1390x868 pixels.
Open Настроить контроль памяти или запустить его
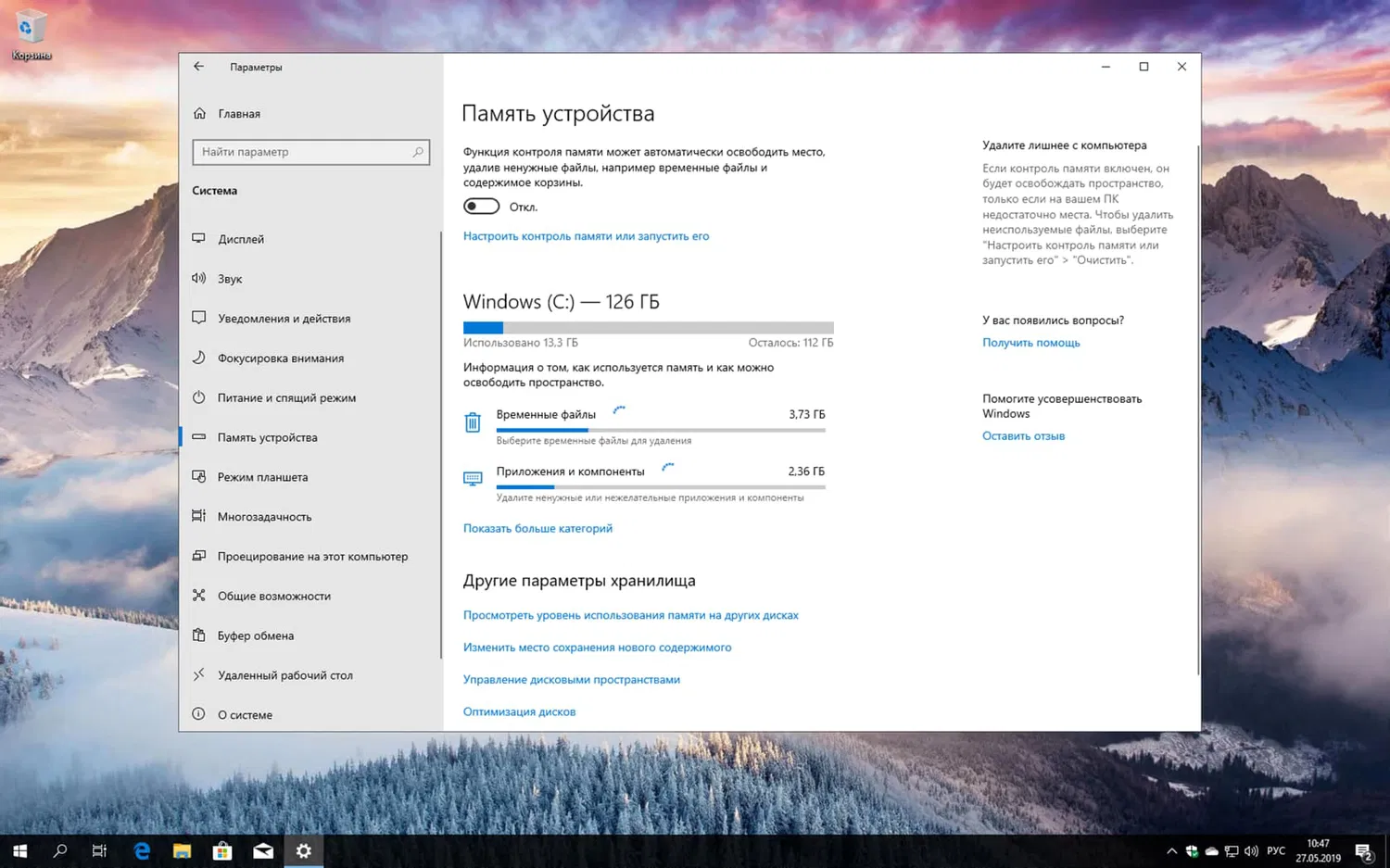[x=586, y=236]
